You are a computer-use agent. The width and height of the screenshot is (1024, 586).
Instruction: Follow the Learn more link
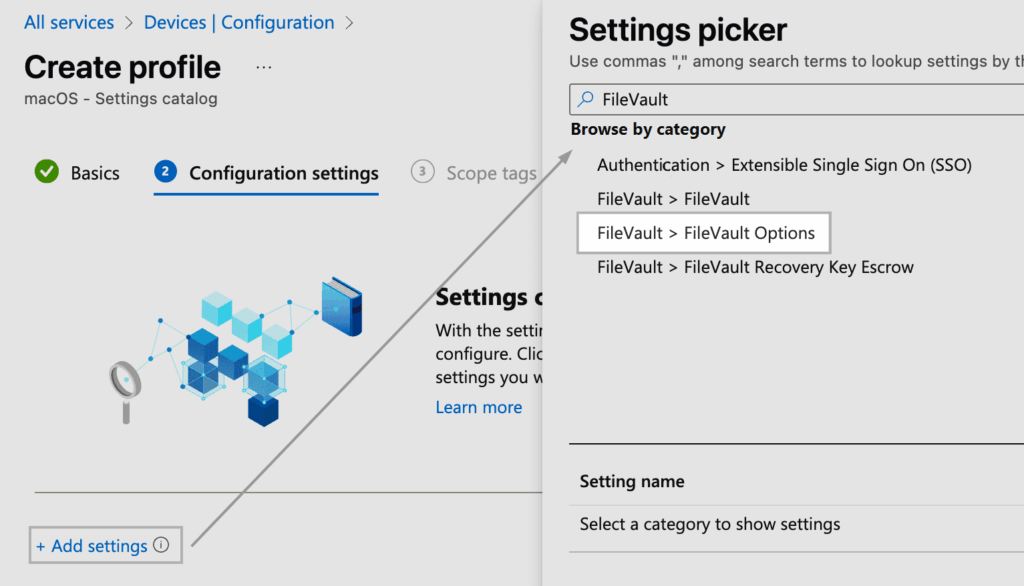(x=479, y=407)
